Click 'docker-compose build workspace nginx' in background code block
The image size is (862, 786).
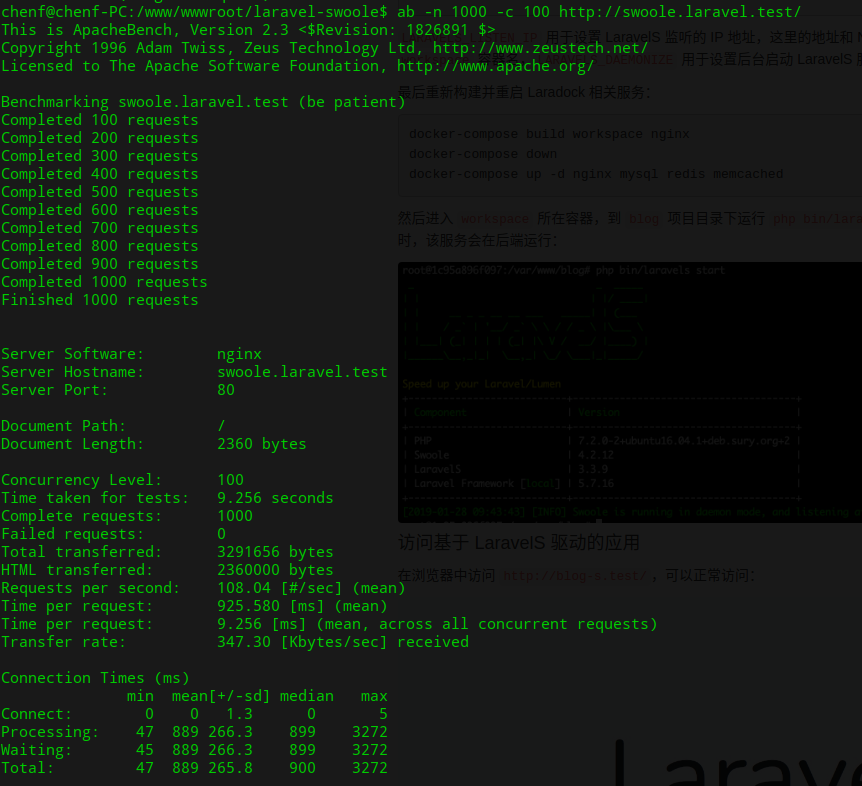549,134
